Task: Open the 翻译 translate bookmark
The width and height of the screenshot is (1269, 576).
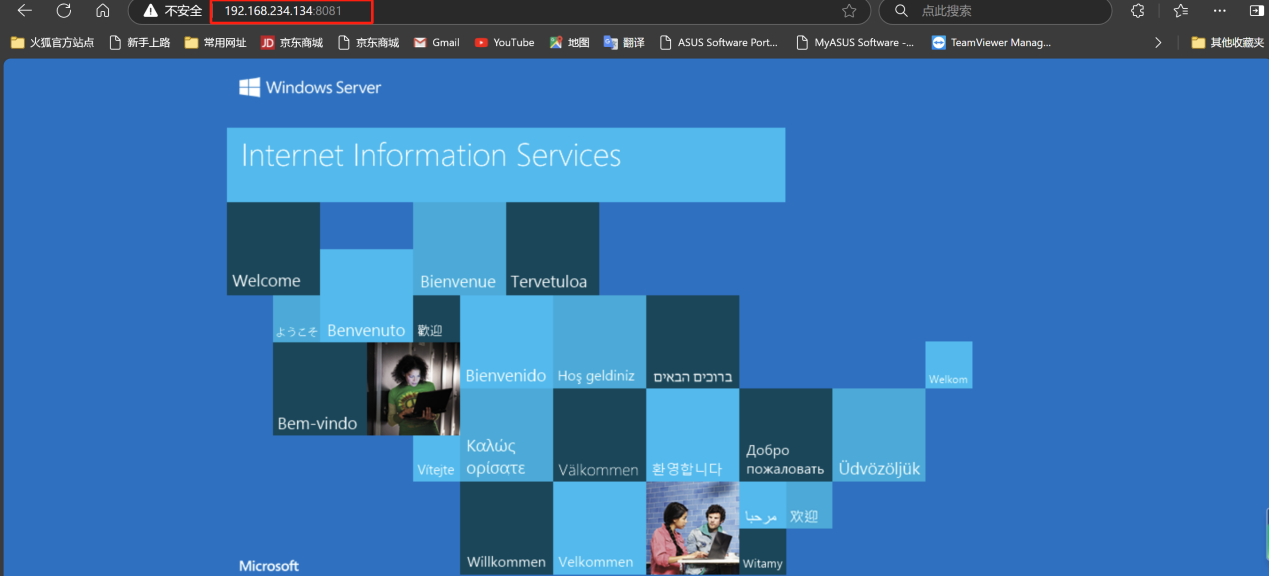Action: coord(624,43)
